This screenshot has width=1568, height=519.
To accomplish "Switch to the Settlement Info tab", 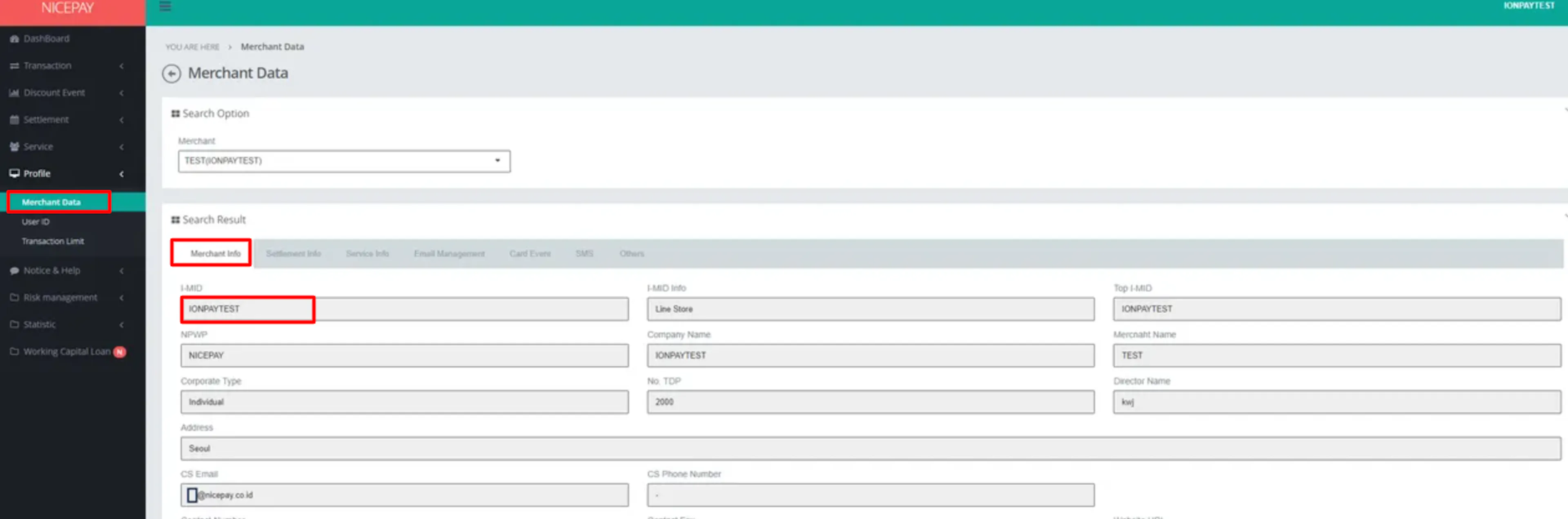I will click(x=294, y=254).
